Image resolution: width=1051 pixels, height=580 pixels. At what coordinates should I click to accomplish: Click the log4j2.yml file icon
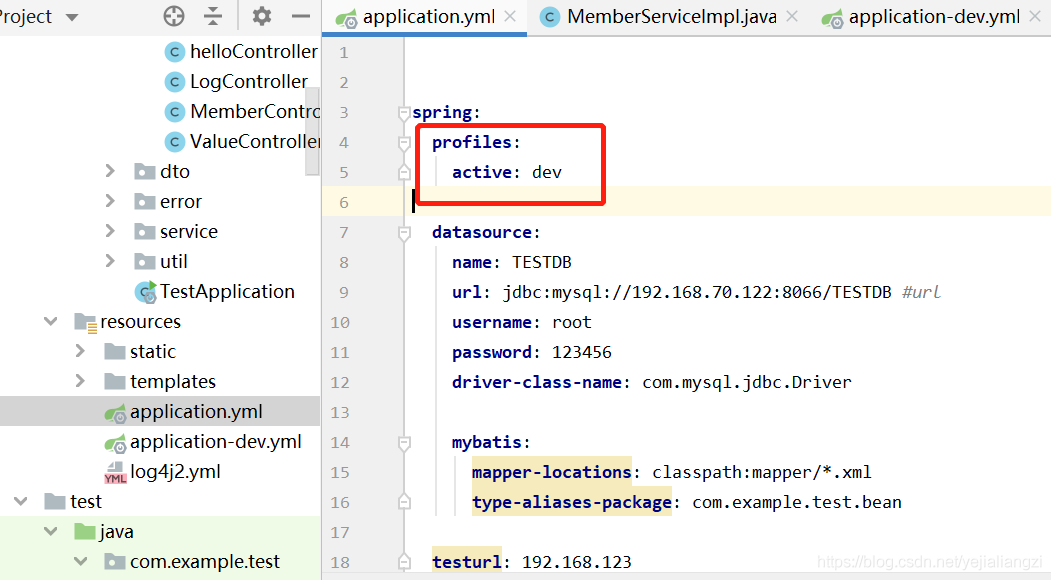coord(115,471)
